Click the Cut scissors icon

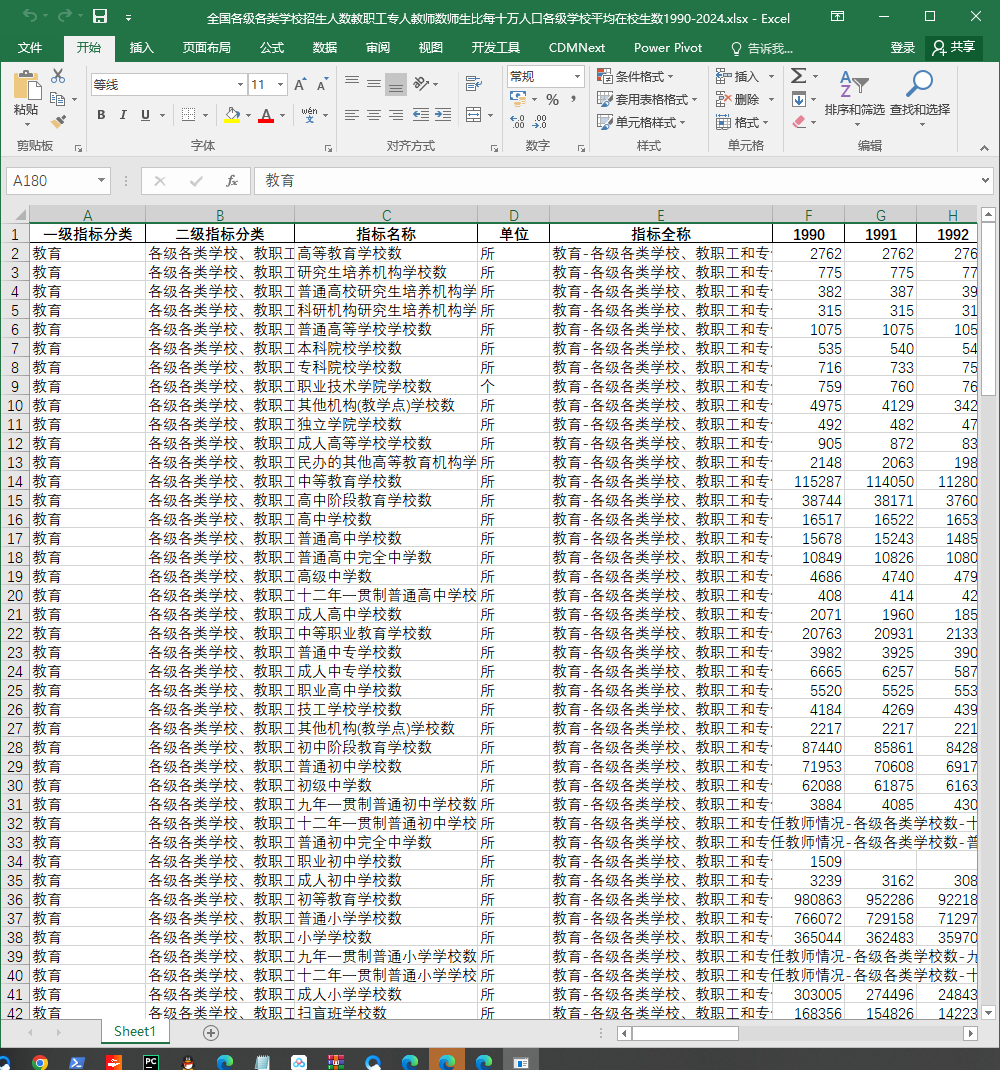(58, 76)
